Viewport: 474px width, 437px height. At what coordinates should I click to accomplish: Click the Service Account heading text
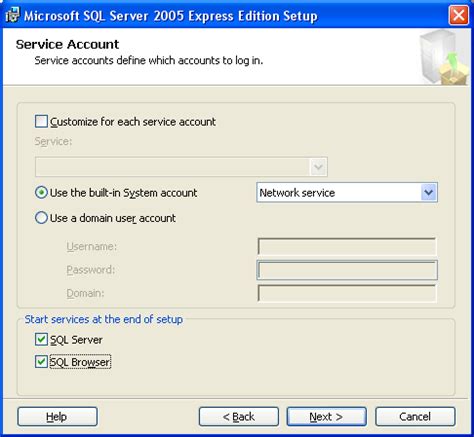(x=67, y=44)
